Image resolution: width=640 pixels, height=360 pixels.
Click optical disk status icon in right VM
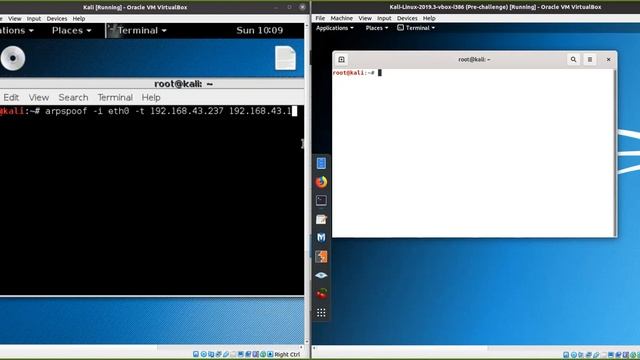(573, 355)
